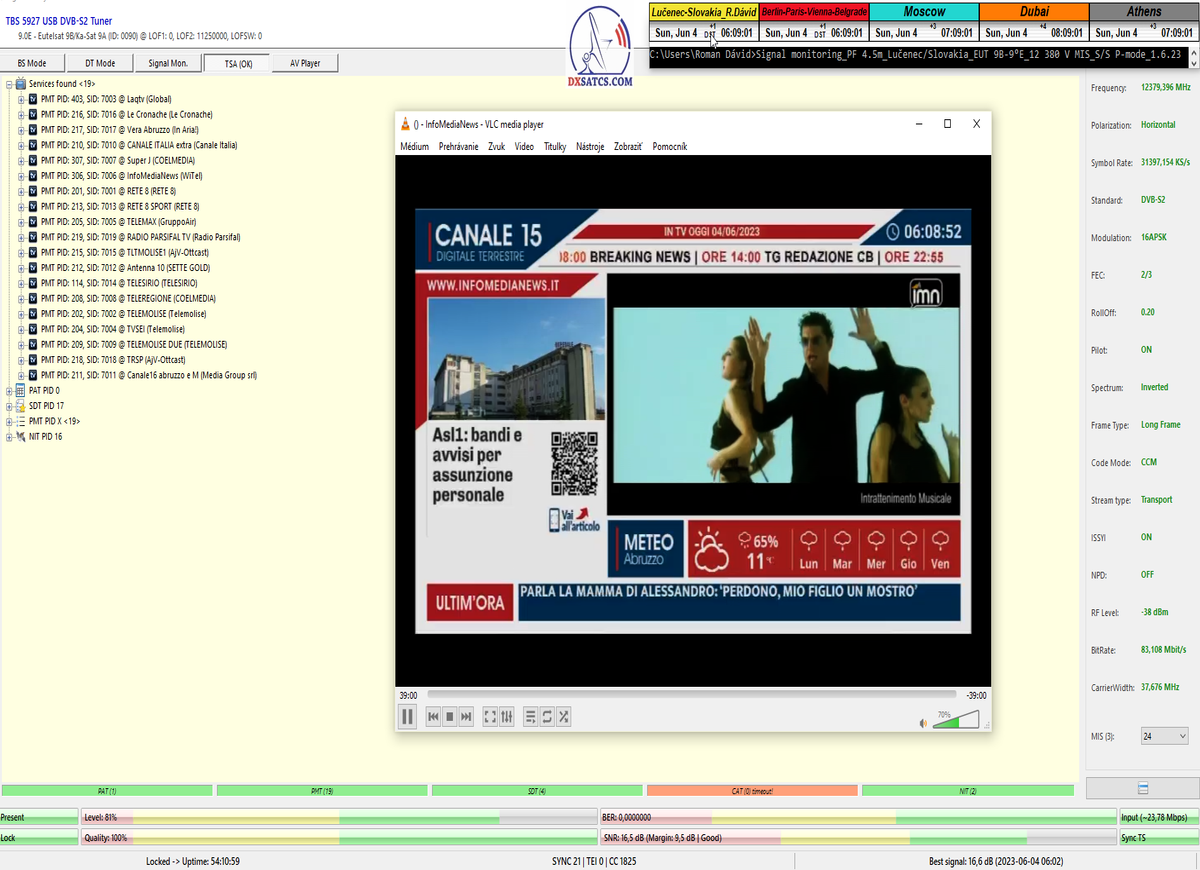Image resolution: width=1200 pixels, height=870 pixels.
Task: Expand the NIT PID 16 tree node
Action: coord(9,437)
